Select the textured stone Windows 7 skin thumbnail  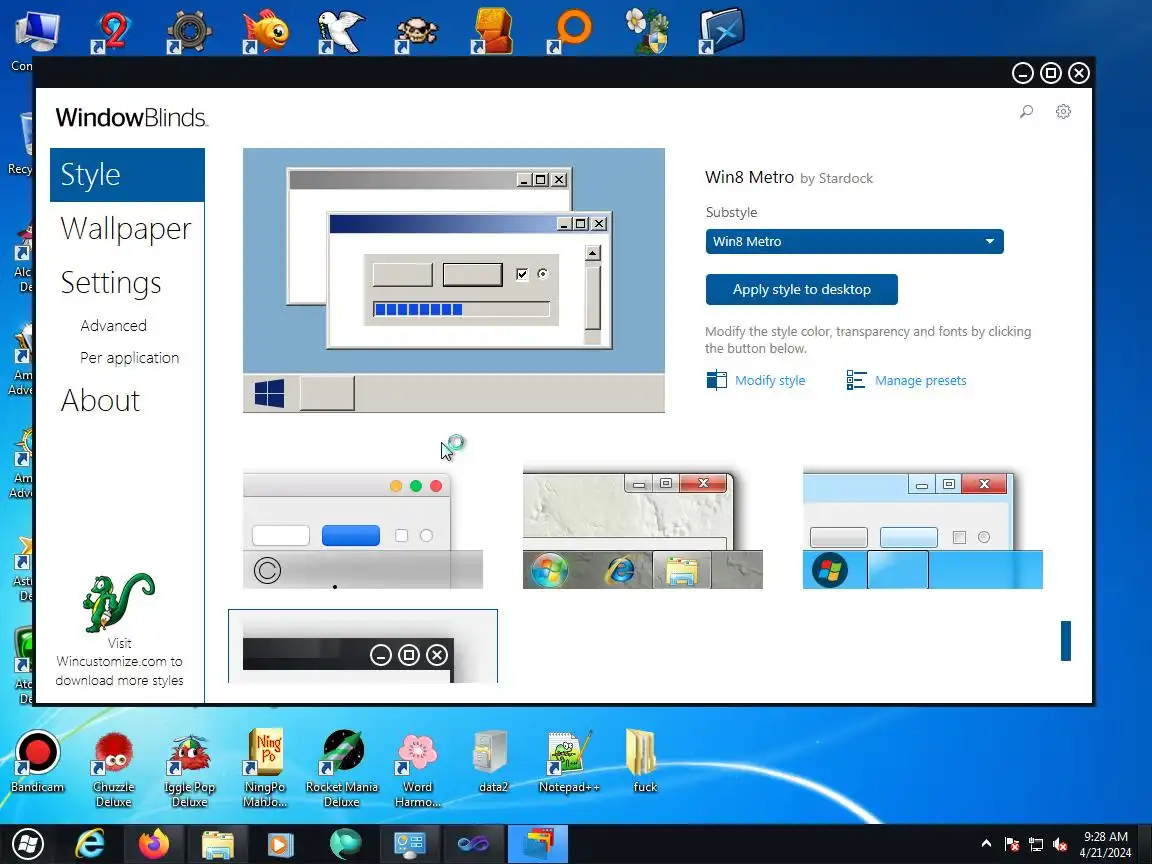(x=643, y=528)
